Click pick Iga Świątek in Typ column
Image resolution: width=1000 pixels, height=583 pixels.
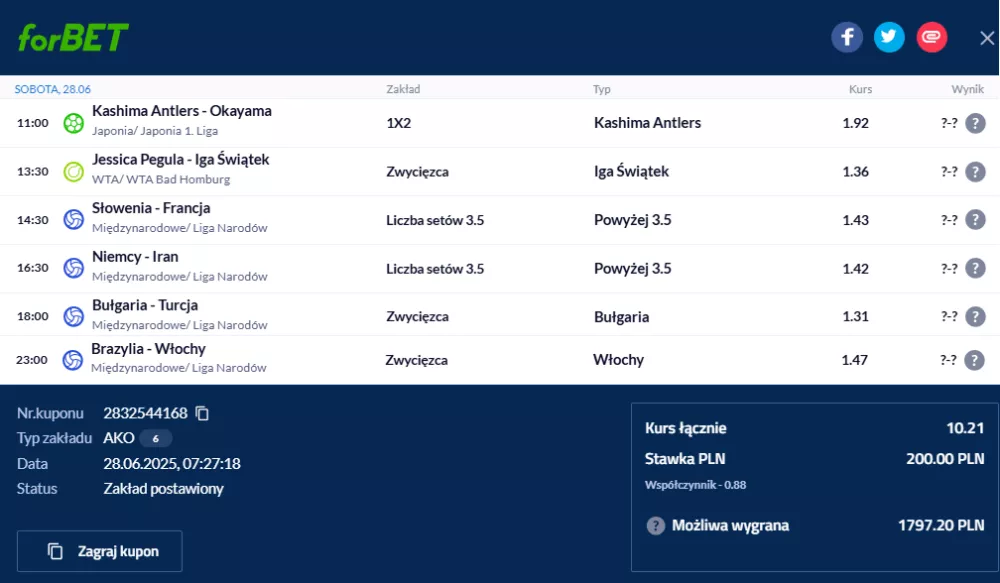click(x=631, y=172)
